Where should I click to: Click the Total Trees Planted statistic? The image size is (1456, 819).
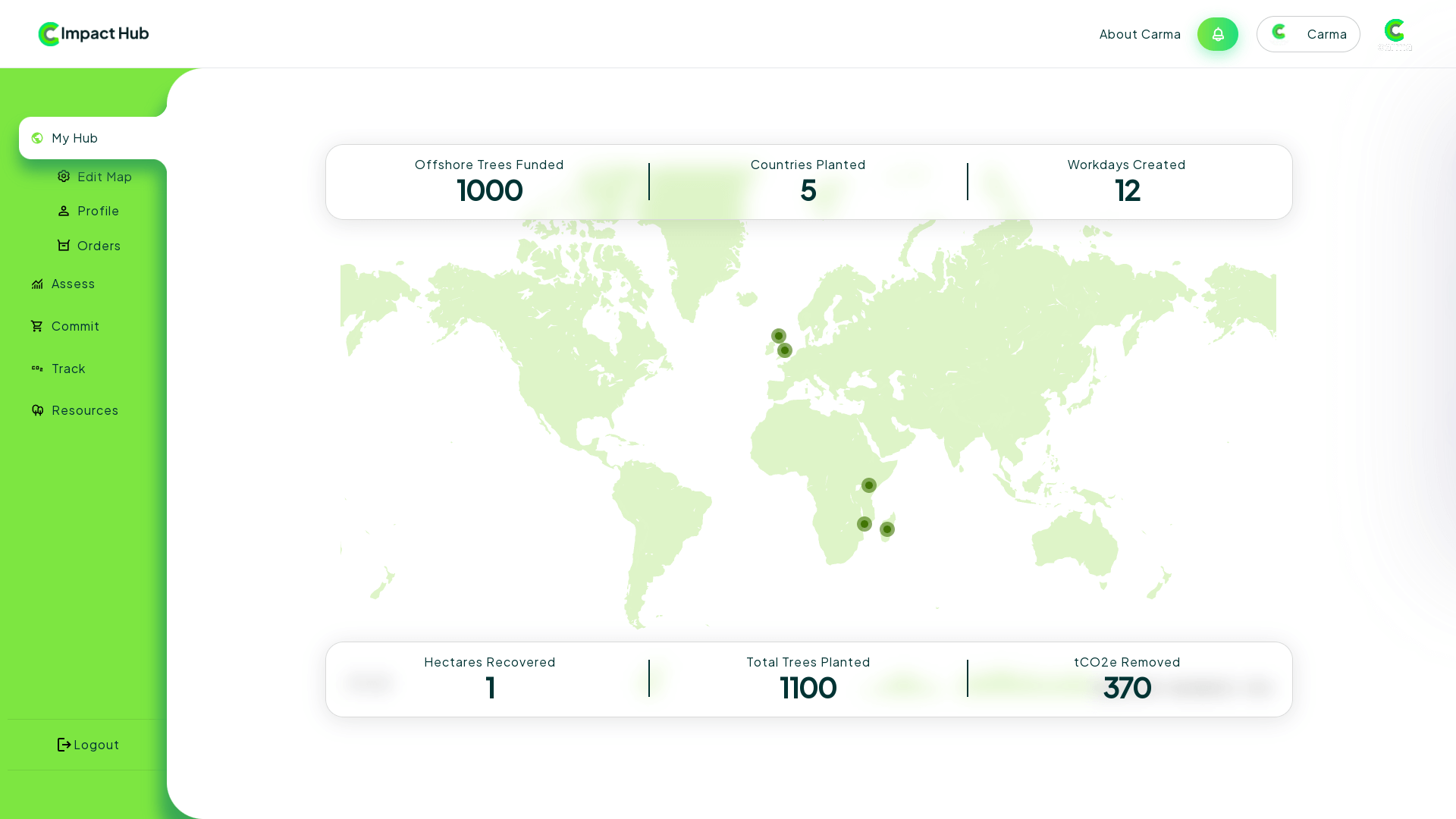[x=808, y=679]
